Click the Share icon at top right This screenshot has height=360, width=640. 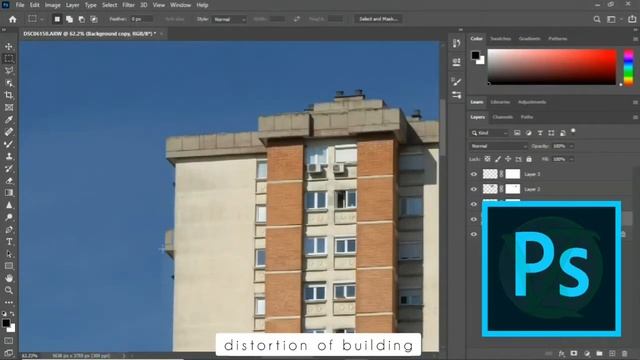tap(632, 19)
